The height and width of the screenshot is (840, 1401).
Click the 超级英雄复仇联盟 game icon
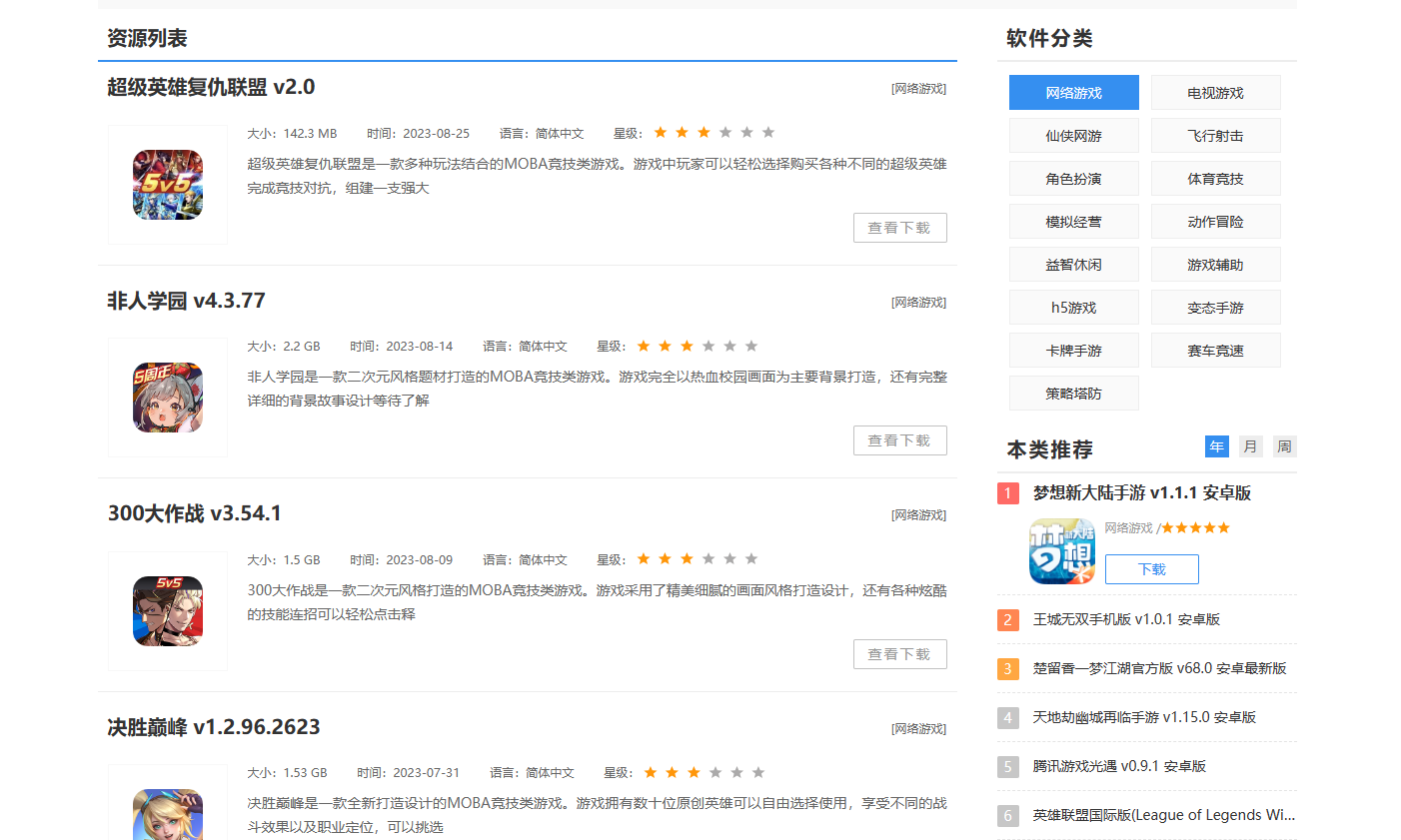pyautogui.click(x=168, y=185)
